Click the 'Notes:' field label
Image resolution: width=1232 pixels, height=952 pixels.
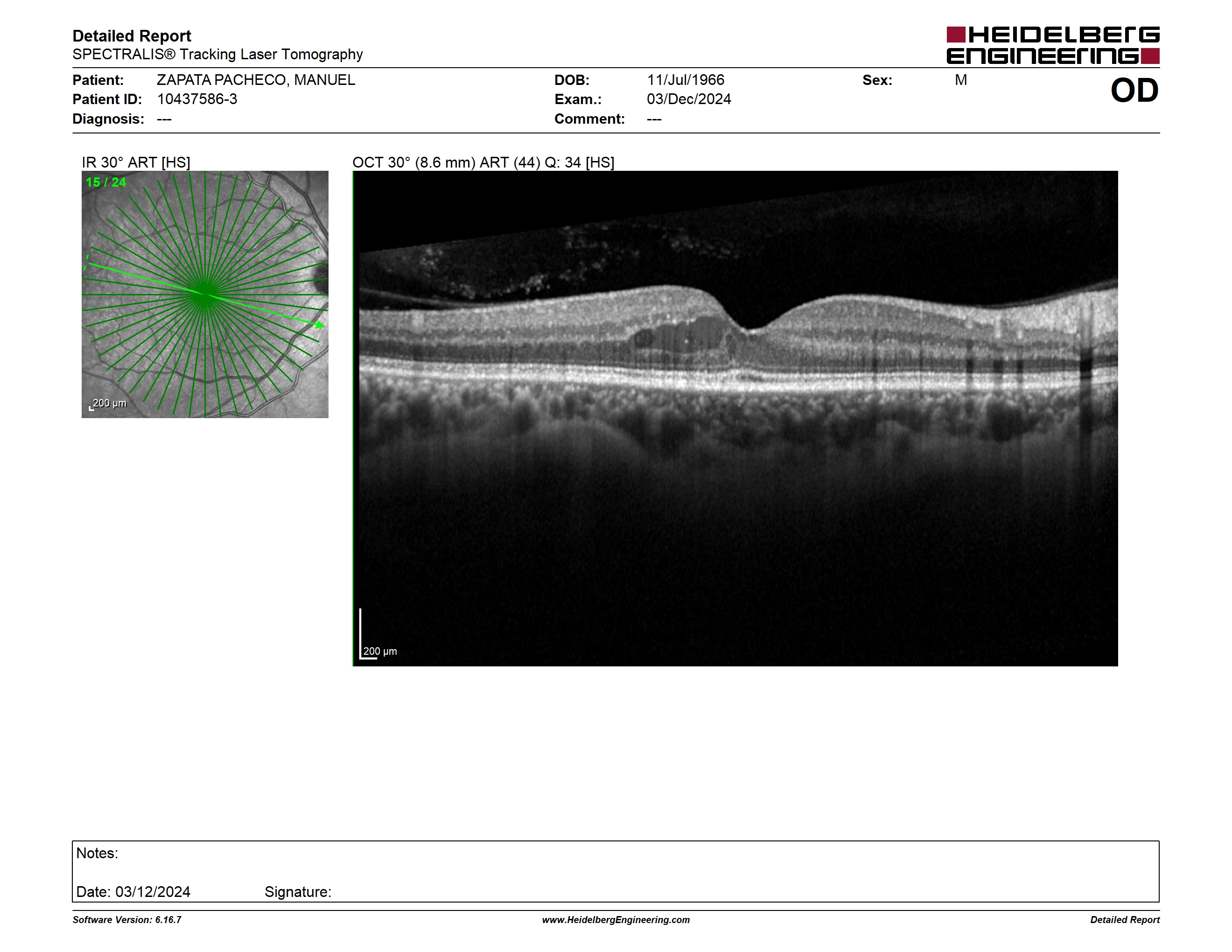[x=97, y=854]
